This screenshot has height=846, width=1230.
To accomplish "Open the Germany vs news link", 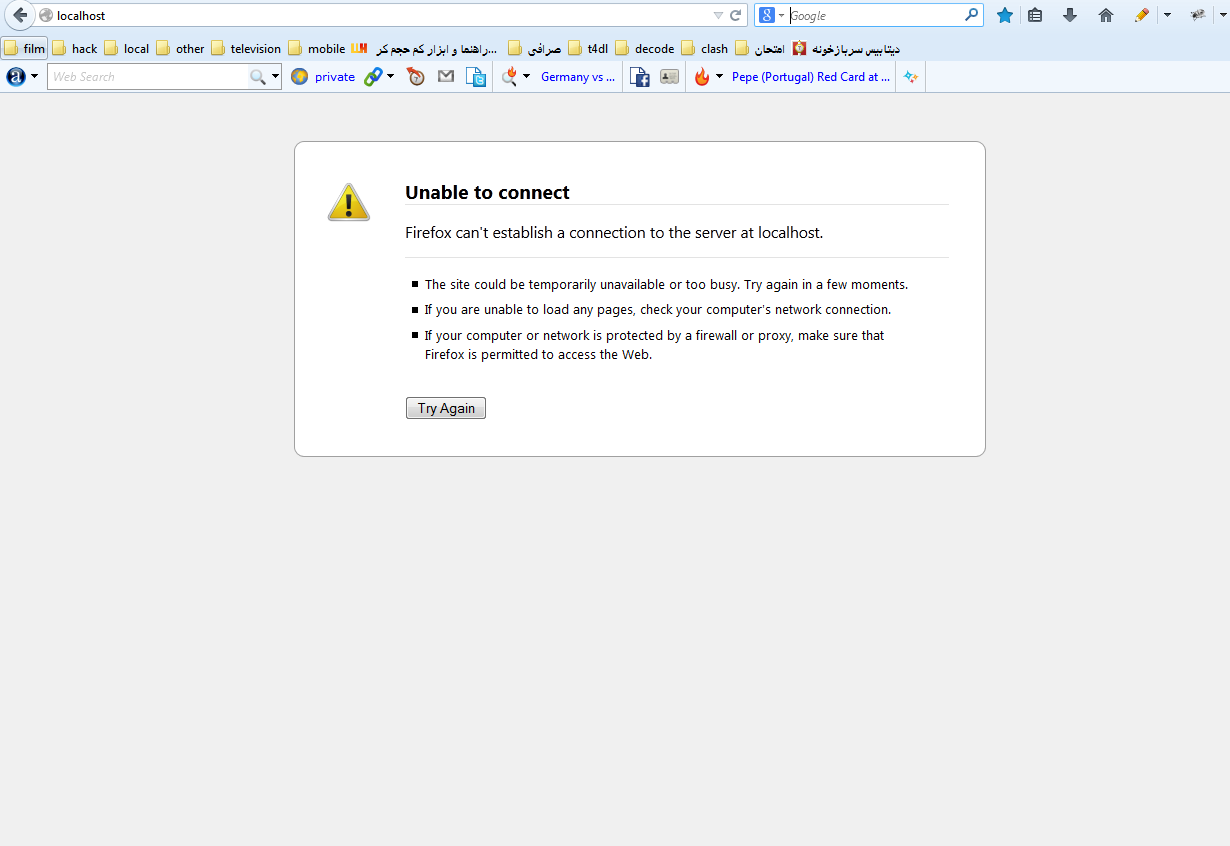I will point(578,76).
